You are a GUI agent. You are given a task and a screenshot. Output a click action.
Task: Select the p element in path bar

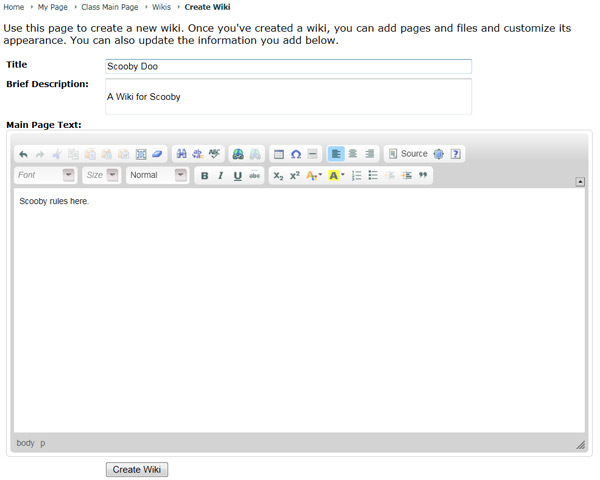(x=42, y=443)
